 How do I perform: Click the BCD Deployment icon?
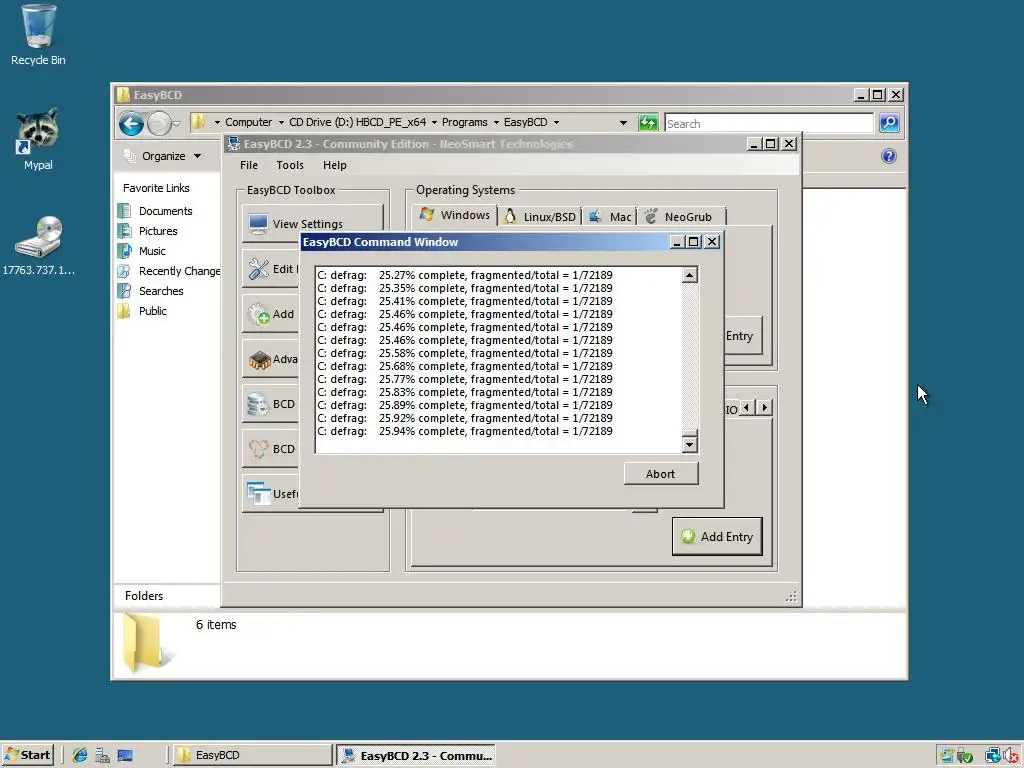coord(258,449)
